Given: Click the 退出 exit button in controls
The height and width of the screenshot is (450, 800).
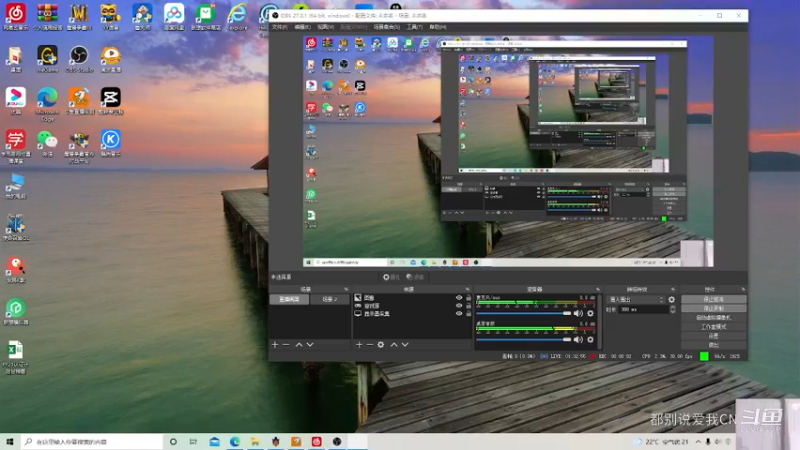Looking at the screenshot, I should coord(714,345).
